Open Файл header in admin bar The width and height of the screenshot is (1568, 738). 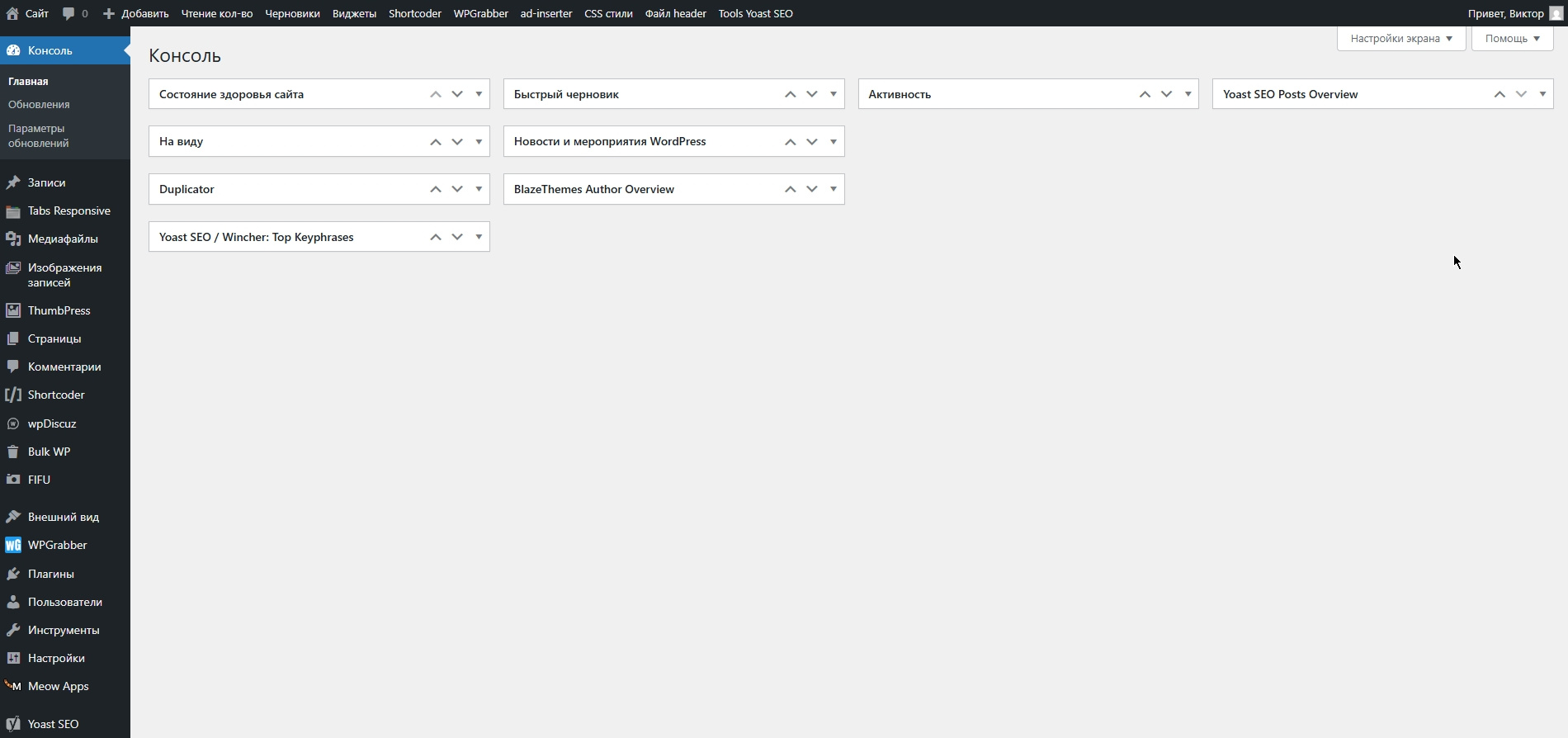[x=675, y=13]
